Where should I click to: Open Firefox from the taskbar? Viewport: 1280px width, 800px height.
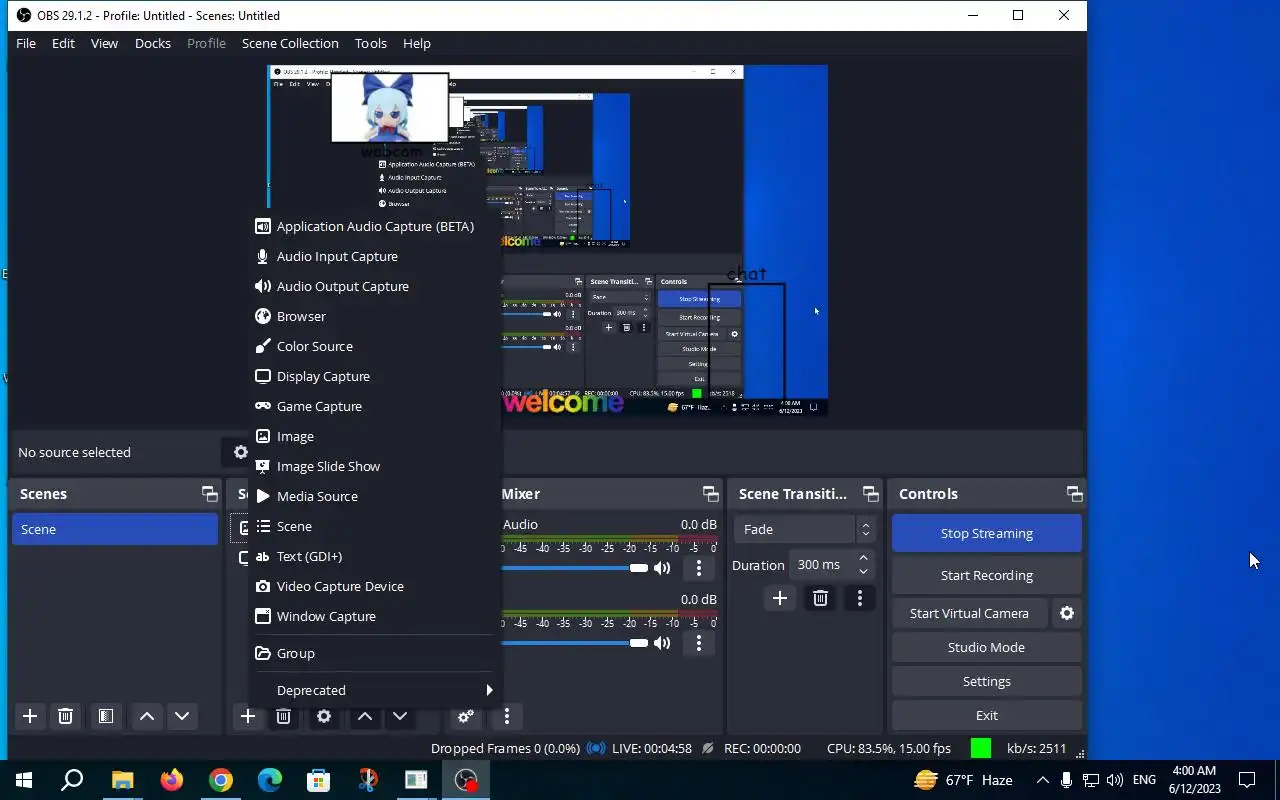(172, 780)
